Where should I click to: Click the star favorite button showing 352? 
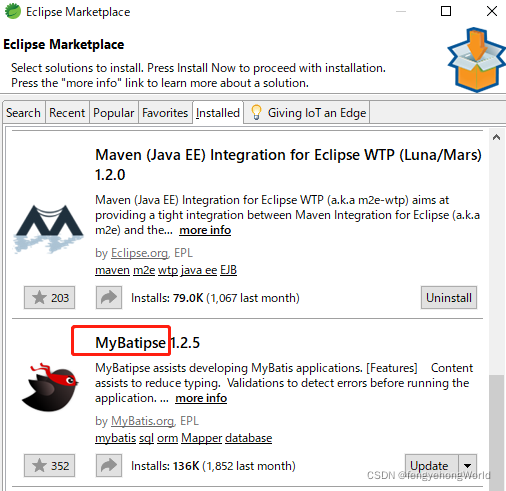click(x=49, y=465)
